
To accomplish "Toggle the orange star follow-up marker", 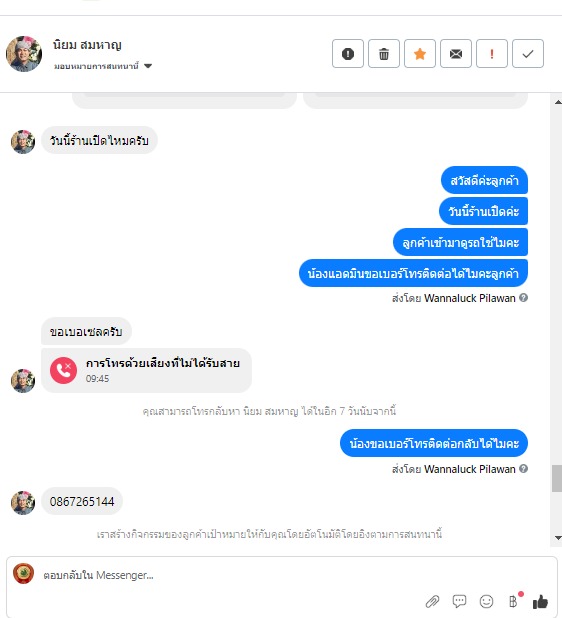I will coord(420,54).
